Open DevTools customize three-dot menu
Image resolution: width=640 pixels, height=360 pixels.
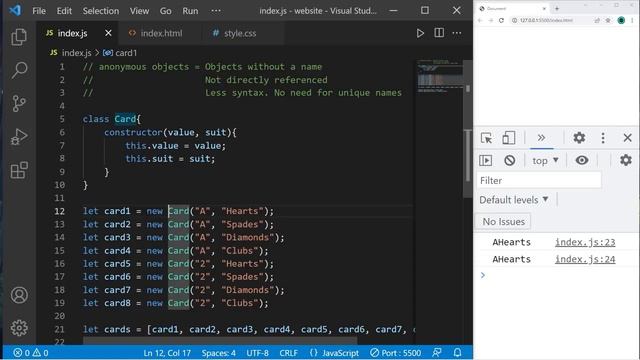[x=603, y=138]
